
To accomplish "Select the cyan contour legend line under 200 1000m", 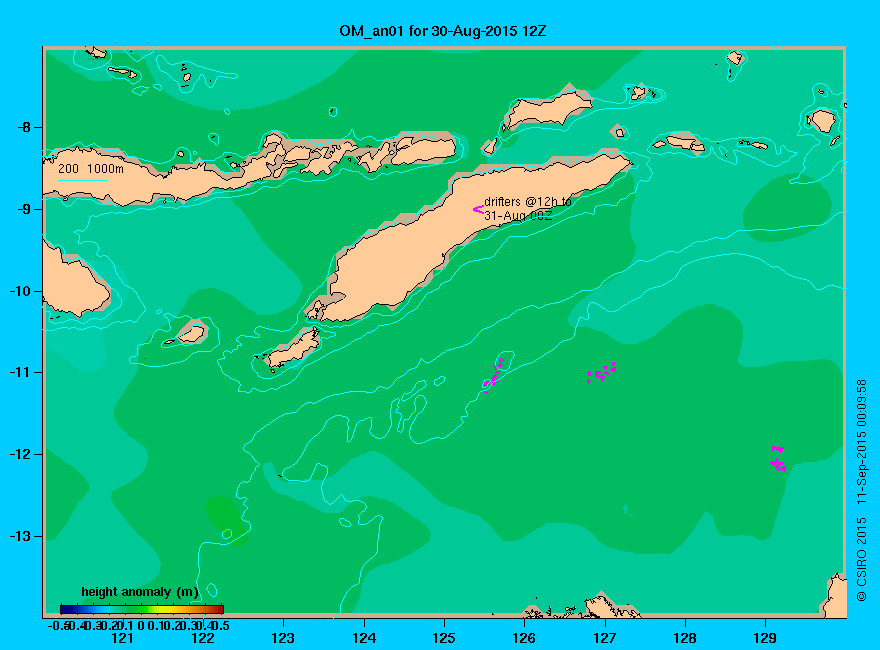I will (x=82, y=180).
